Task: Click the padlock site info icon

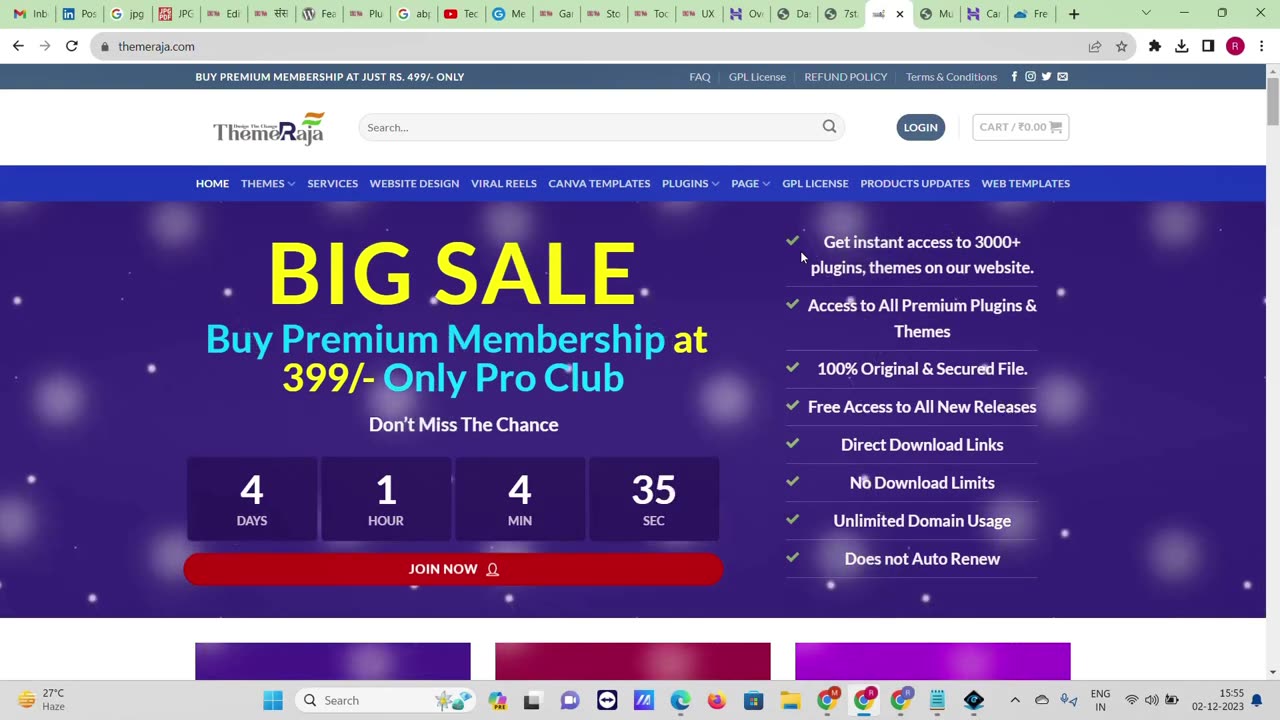Action: (105, 47)
